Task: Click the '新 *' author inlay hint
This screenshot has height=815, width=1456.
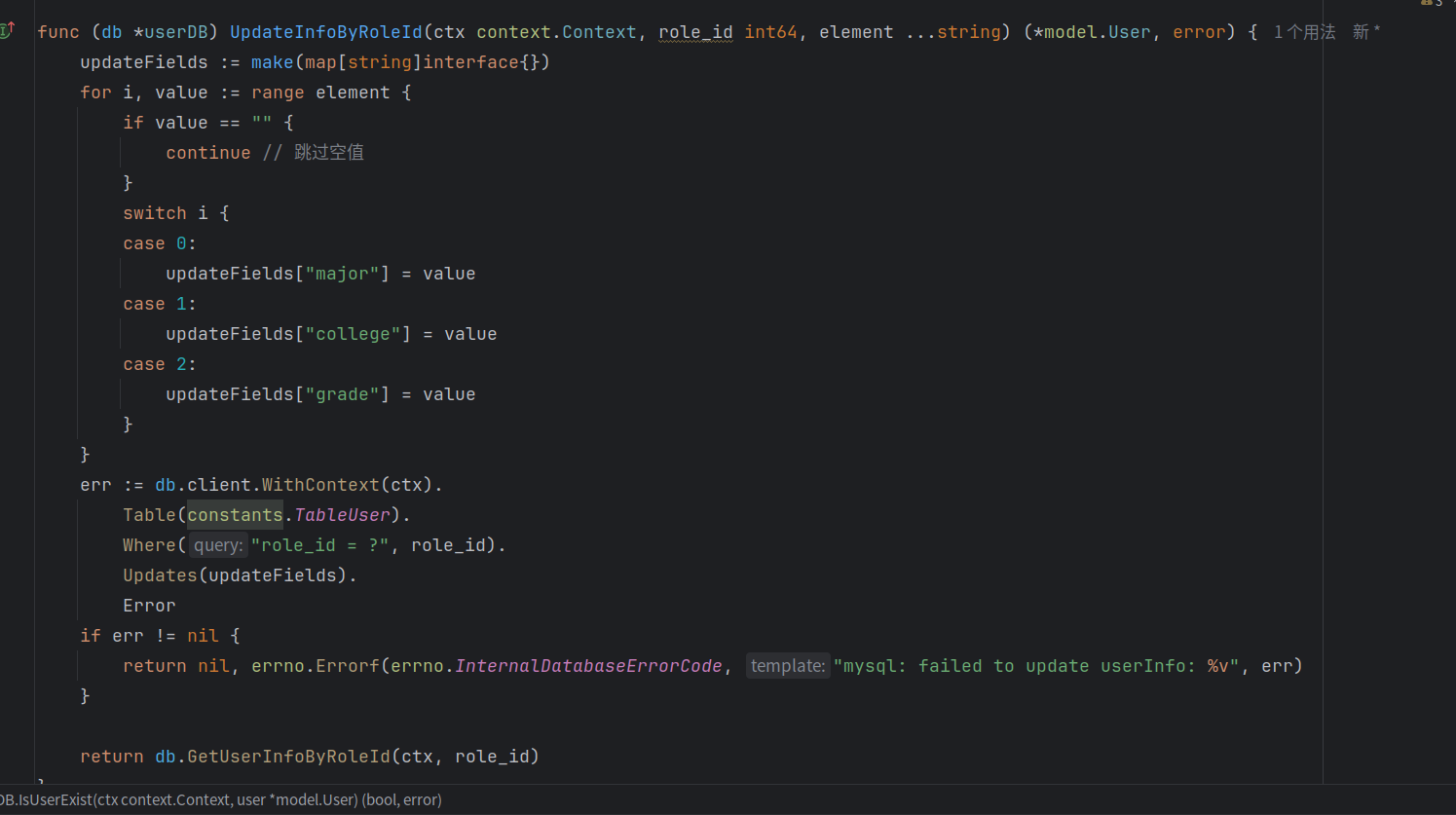Action: [1366, 32]
